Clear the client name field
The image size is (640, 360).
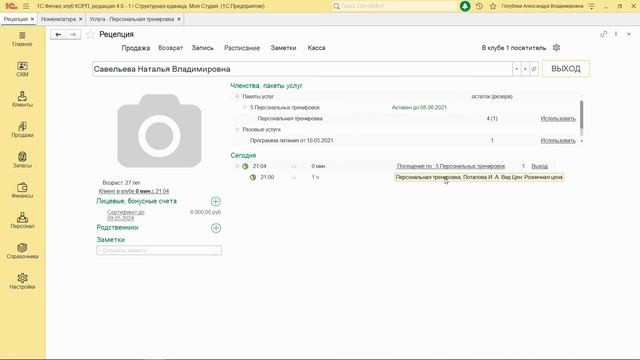pos(525,69)
